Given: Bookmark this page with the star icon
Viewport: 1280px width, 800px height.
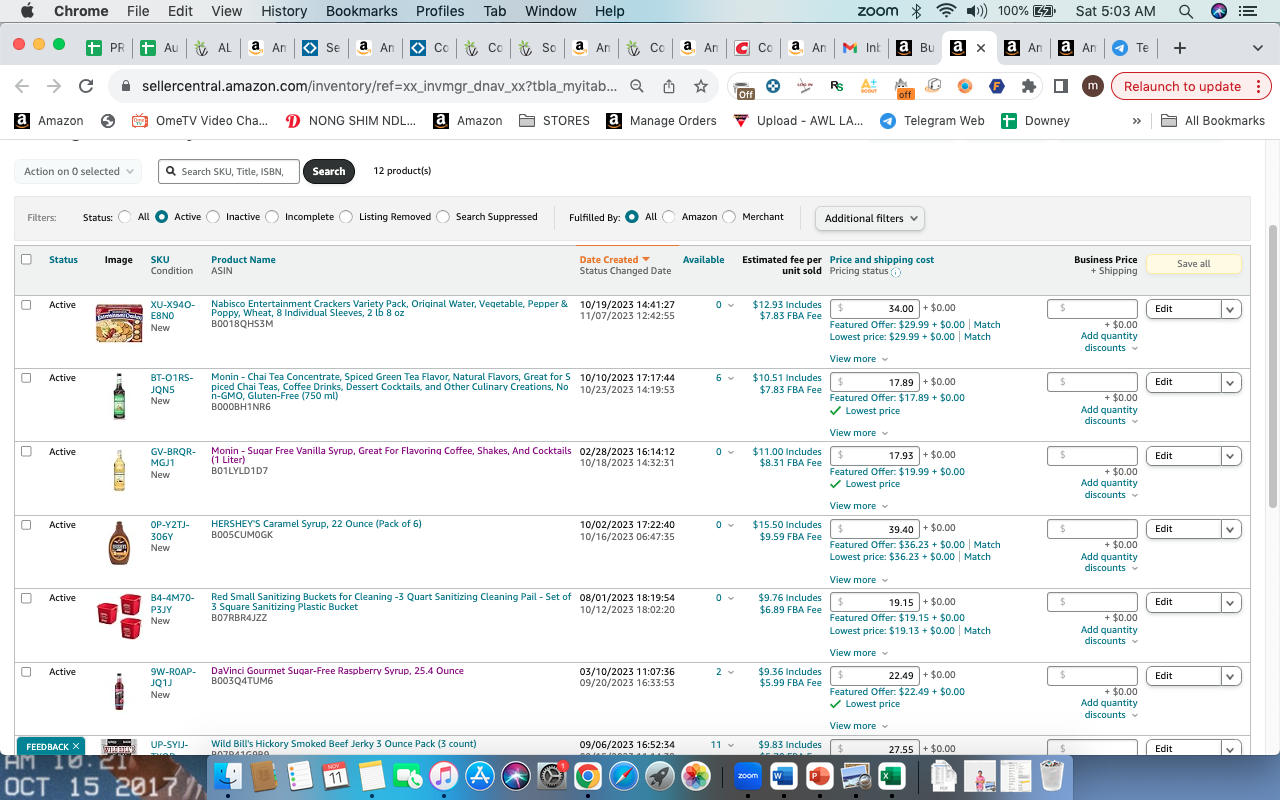Looking at the screenshot, I should click(x=701, y=86).
